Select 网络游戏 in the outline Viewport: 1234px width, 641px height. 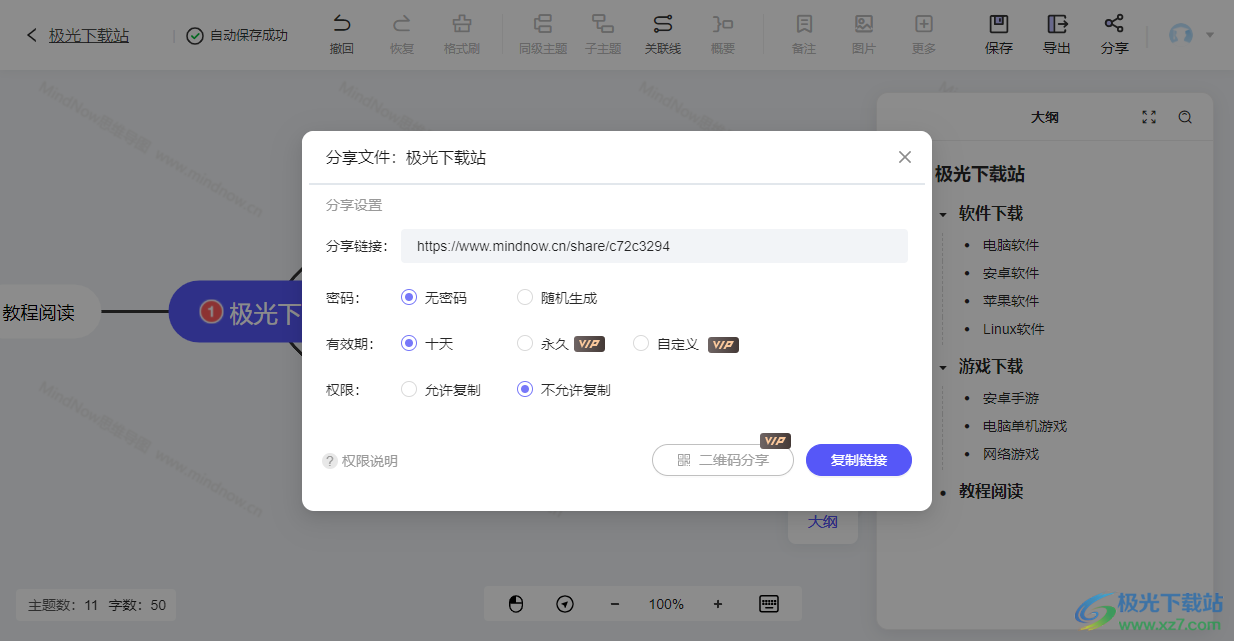pos(1011,454)
